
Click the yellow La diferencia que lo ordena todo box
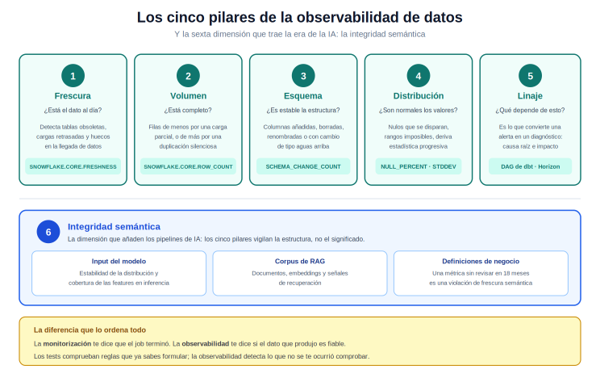coord(300,341)
